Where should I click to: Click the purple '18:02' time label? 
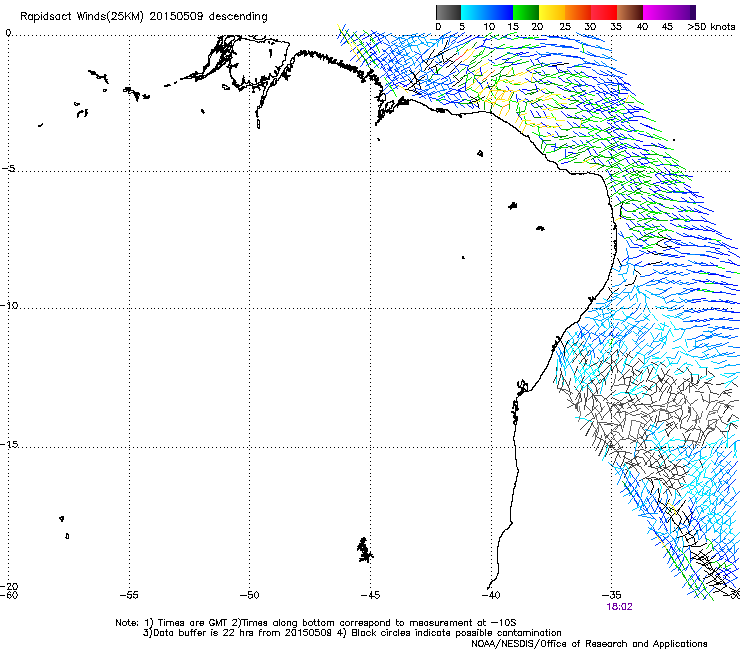point(619,607)
